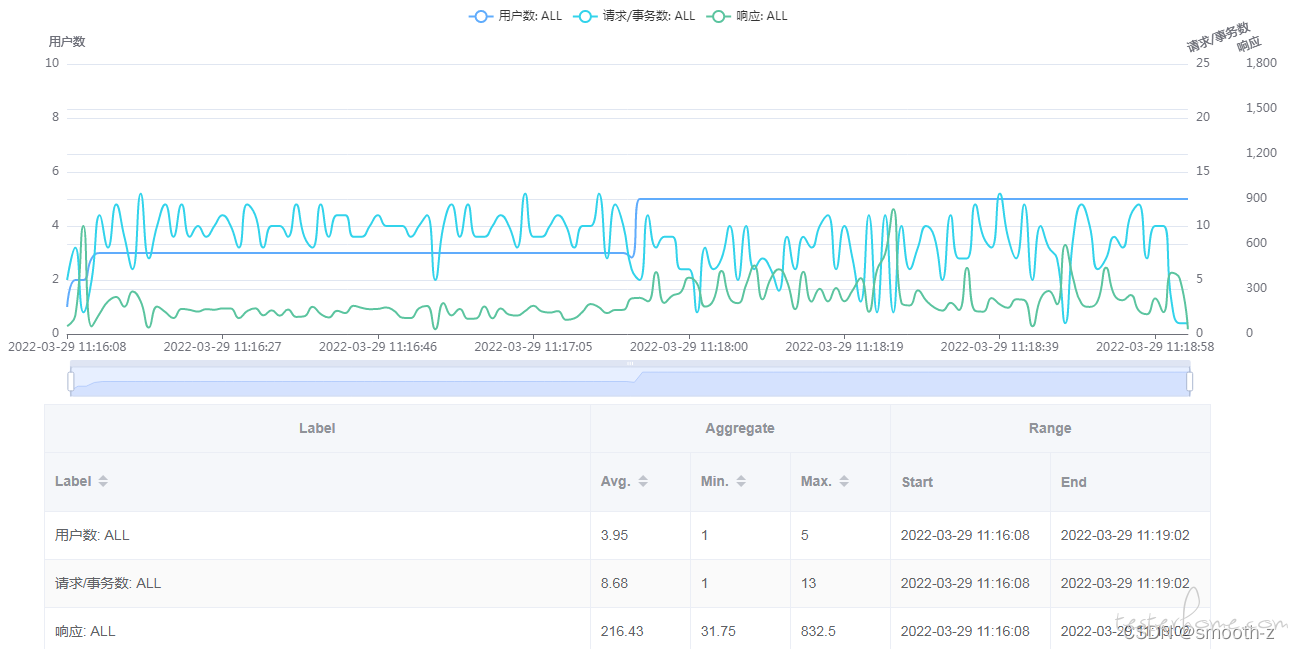1290x649 pixels.
Task: Toggle the 响应: ALL legend entry
Action: click(x=747, y=16)
